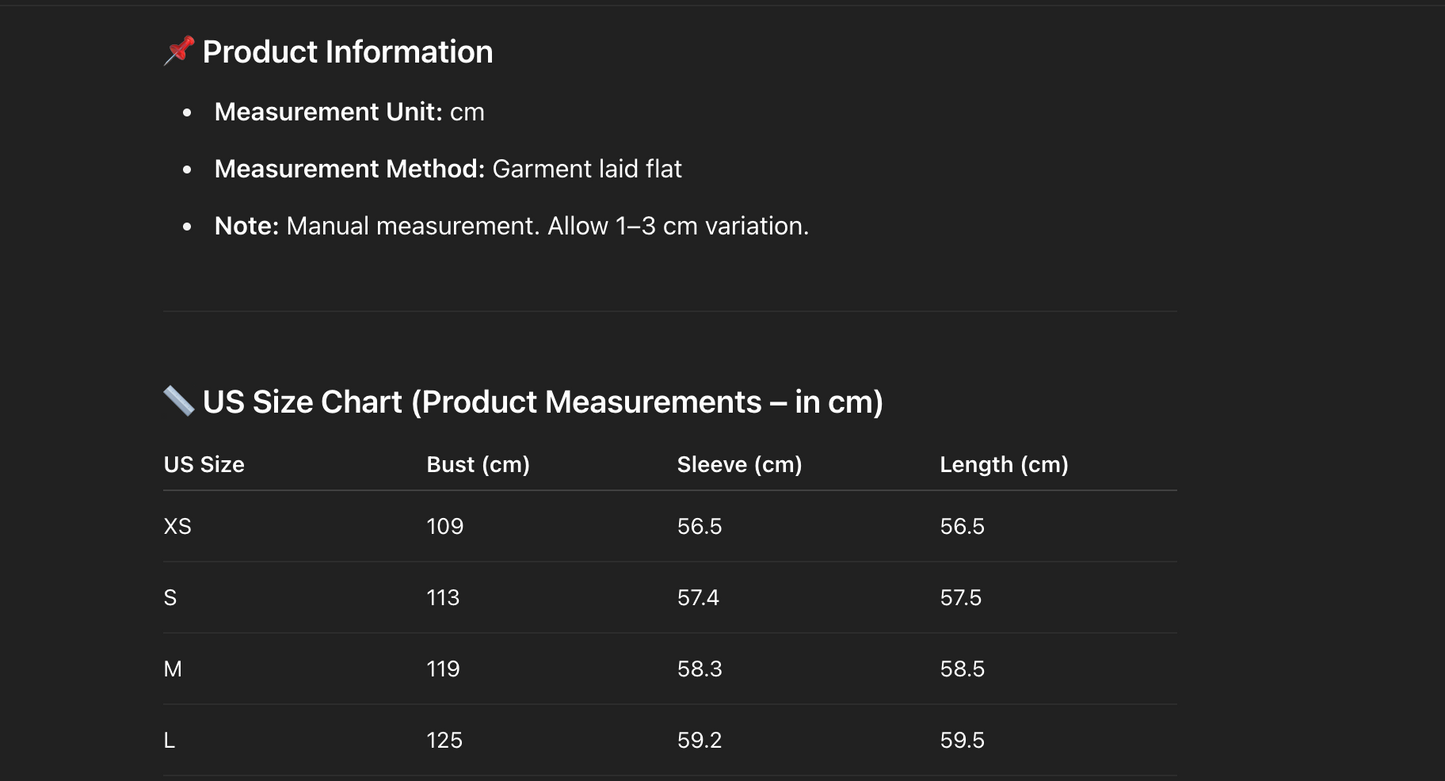Click the ruler icon beside US Size Chart

tap(179, 401)
